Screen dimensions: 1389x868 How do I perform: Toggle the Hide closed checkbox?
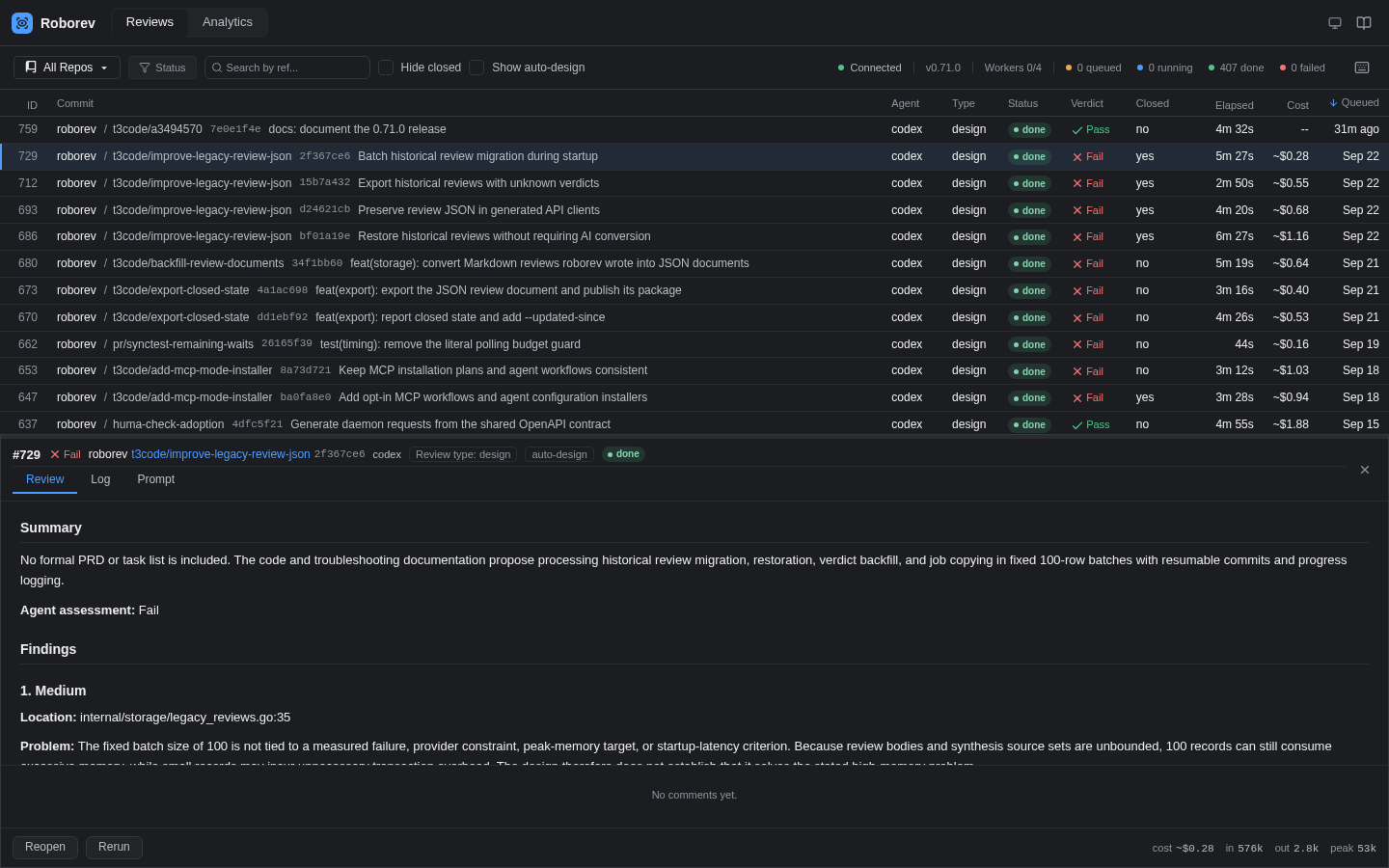[386, 68]
